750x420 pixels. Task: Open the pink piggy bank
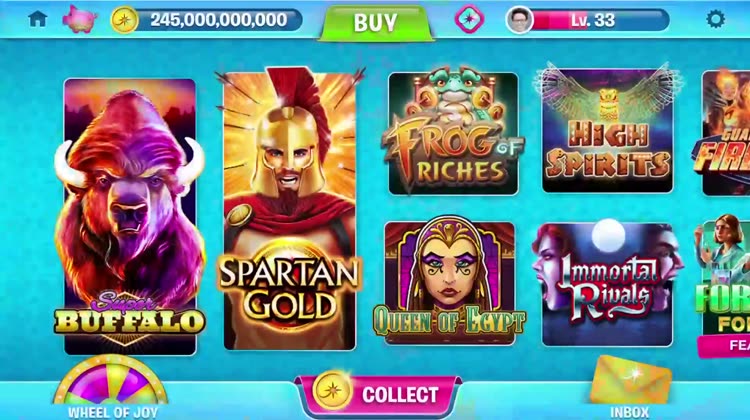click(x=79, y=19)
